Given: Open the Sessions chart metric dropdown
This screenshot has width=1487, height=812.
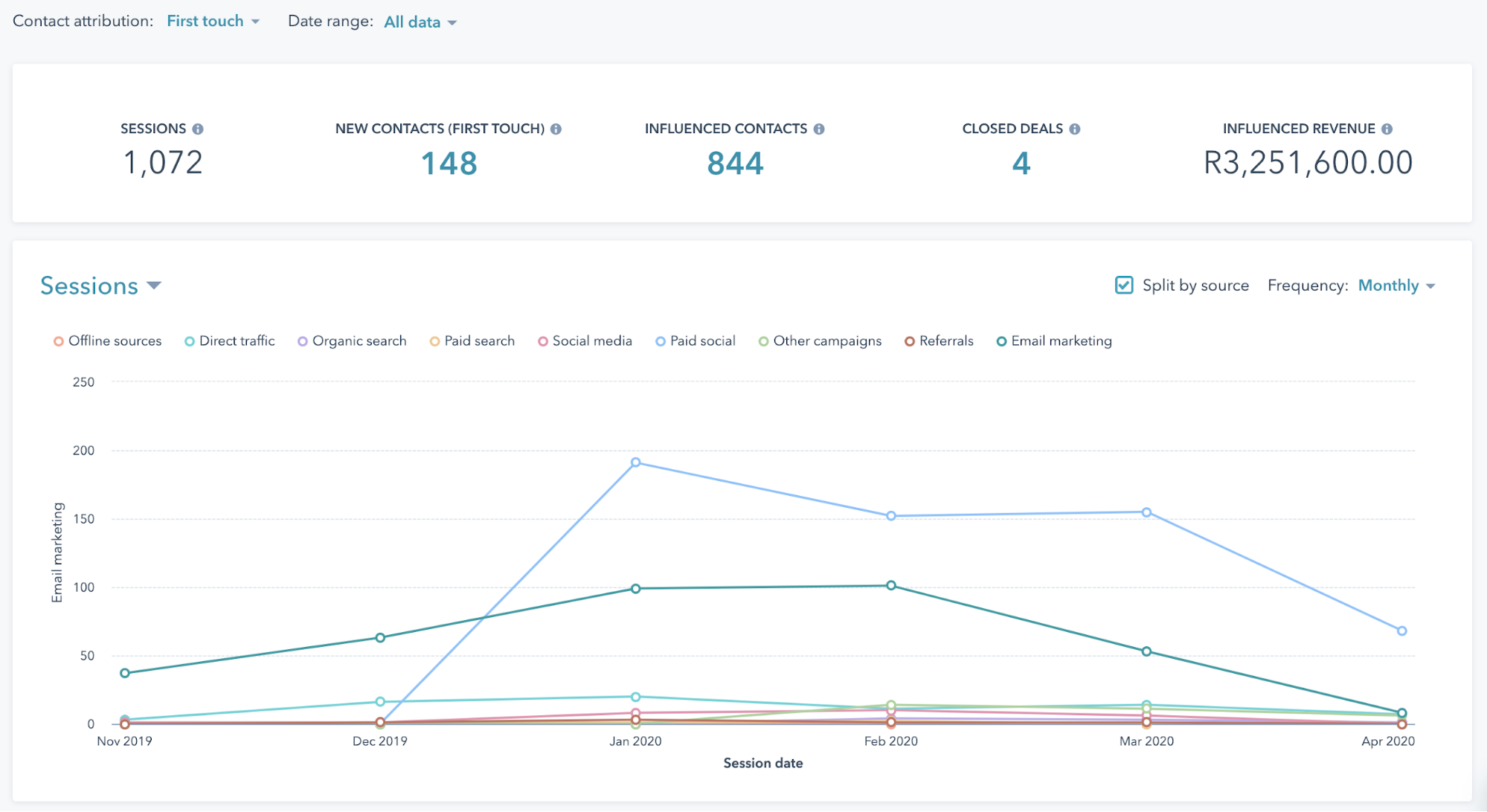Looking at the screenshot, I should (x=100, y=286).
